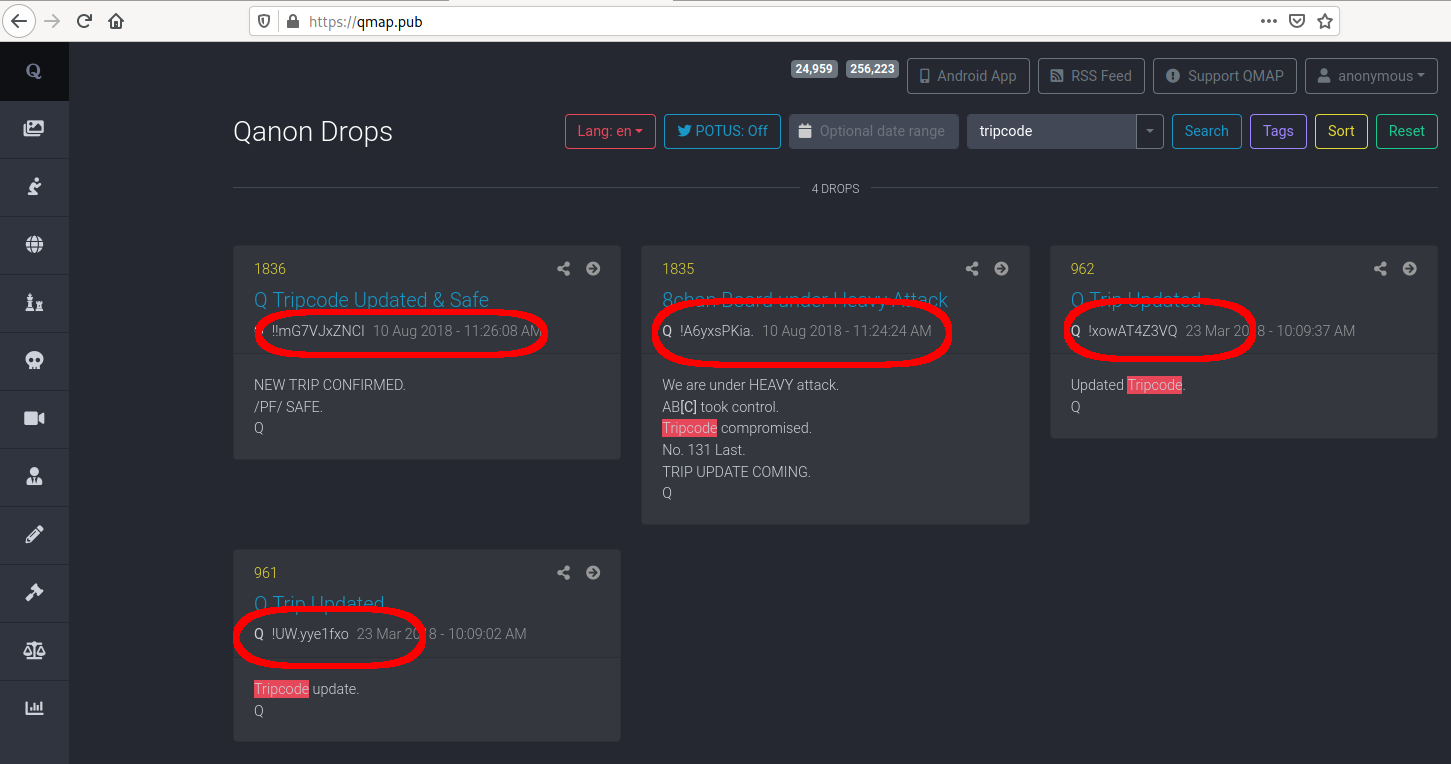This screenshot has width=1451, height=764.
Task: Open the anonymous user dropdown
Action: pos(1371,76)
